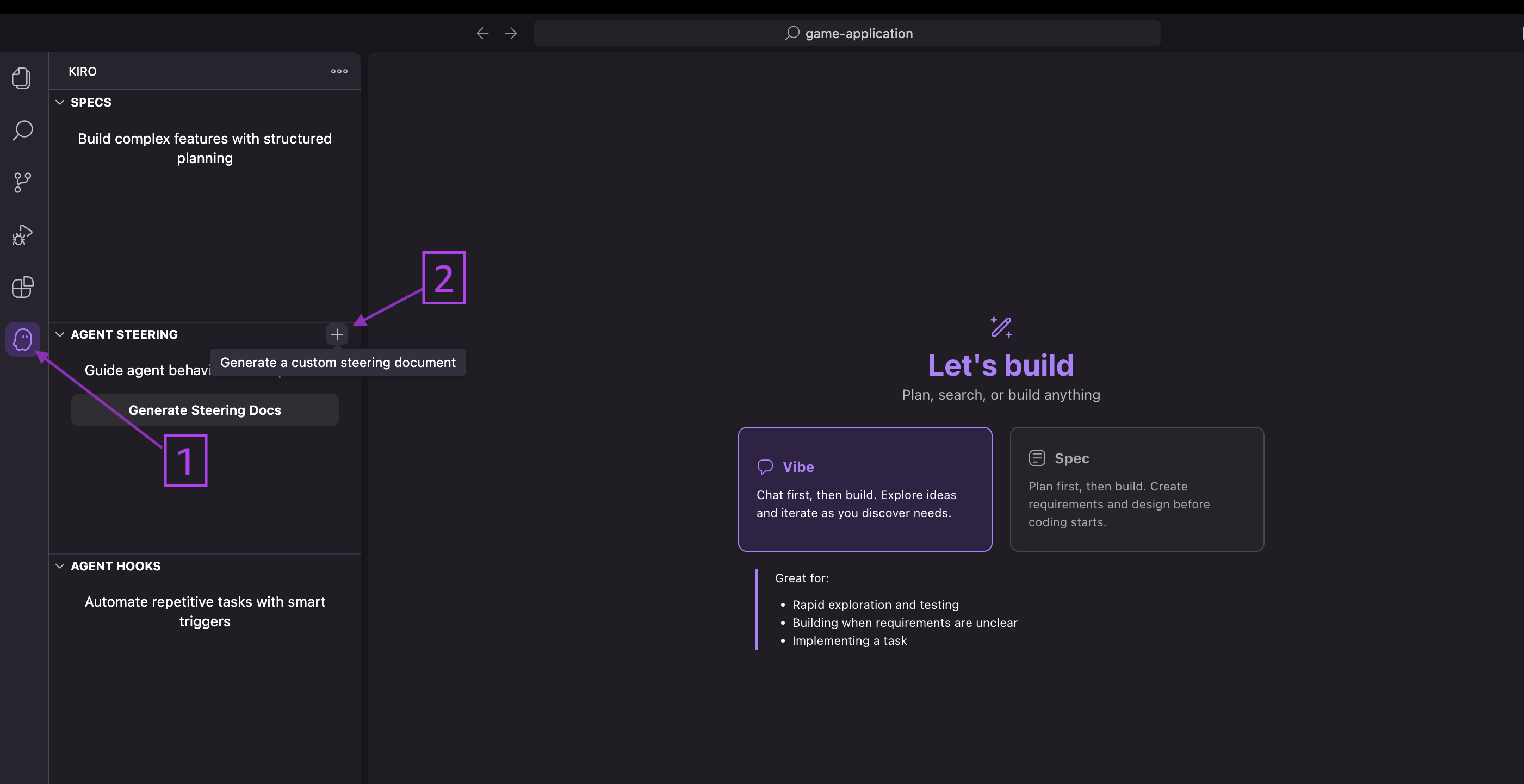Click plus icon in Agent Steering
Screen dimensions: 1524x784
[x=337, y=335]
